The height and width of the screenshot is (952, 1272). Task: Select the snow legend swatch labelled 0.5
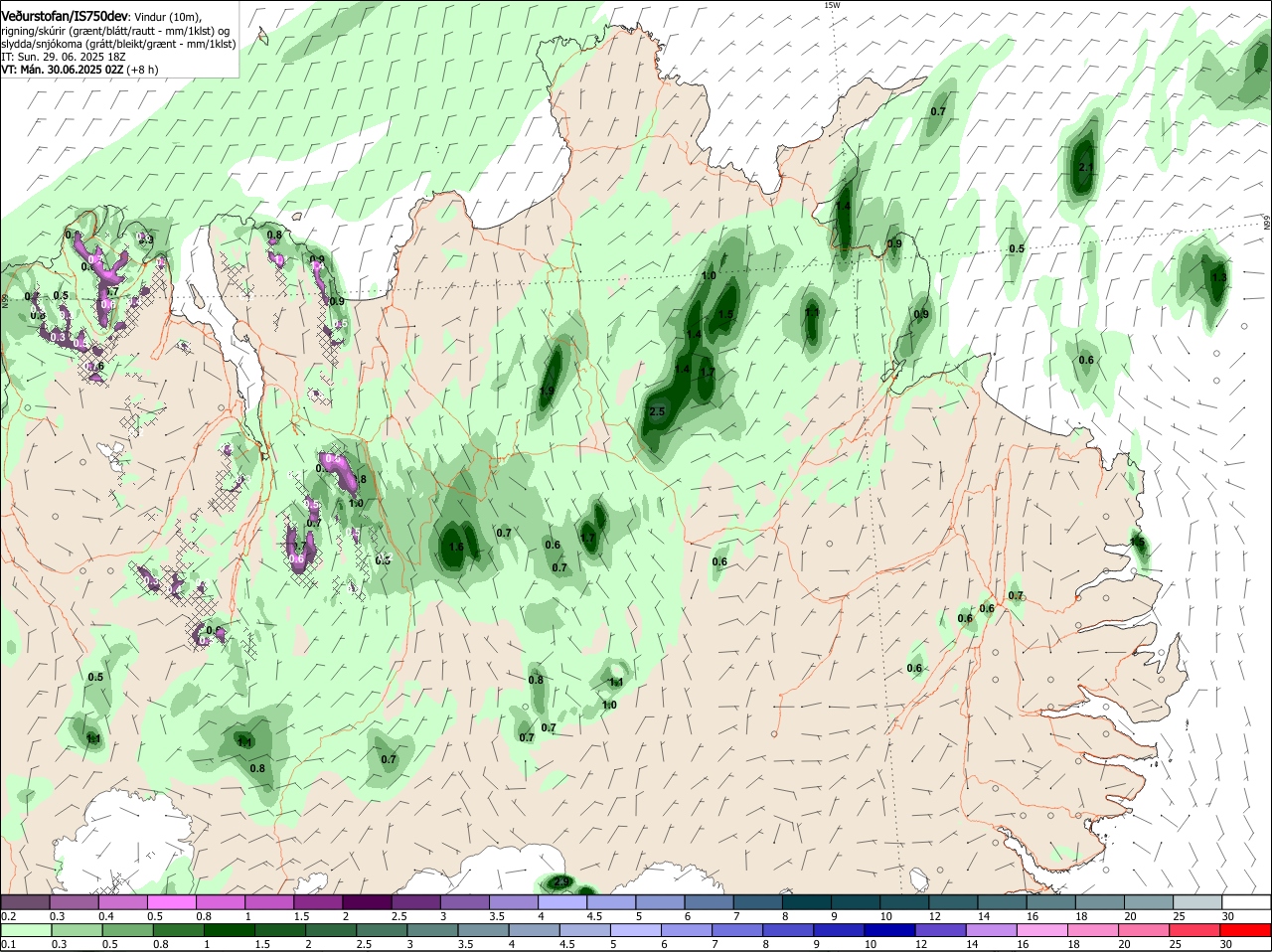171,902
